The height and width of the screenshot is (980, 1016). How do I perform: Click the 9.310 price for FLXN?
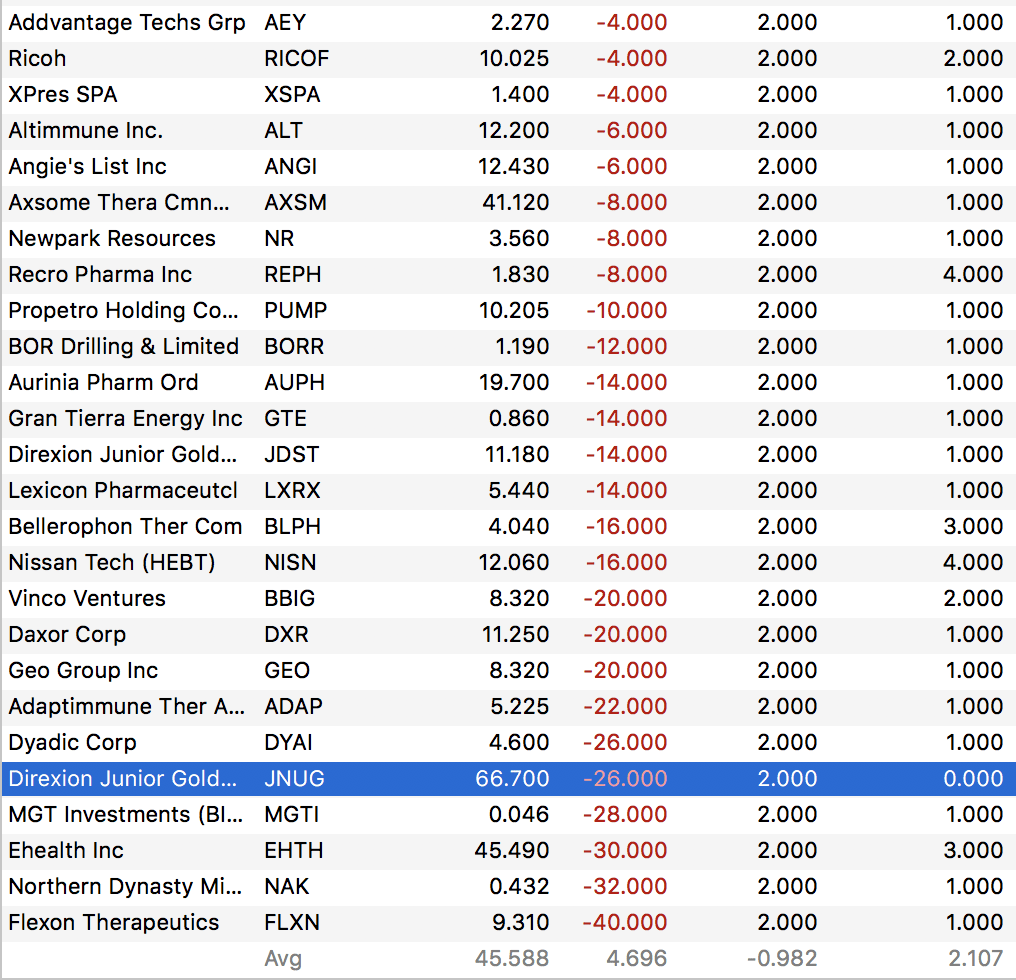pyautogui.click(x=520, y=922)
